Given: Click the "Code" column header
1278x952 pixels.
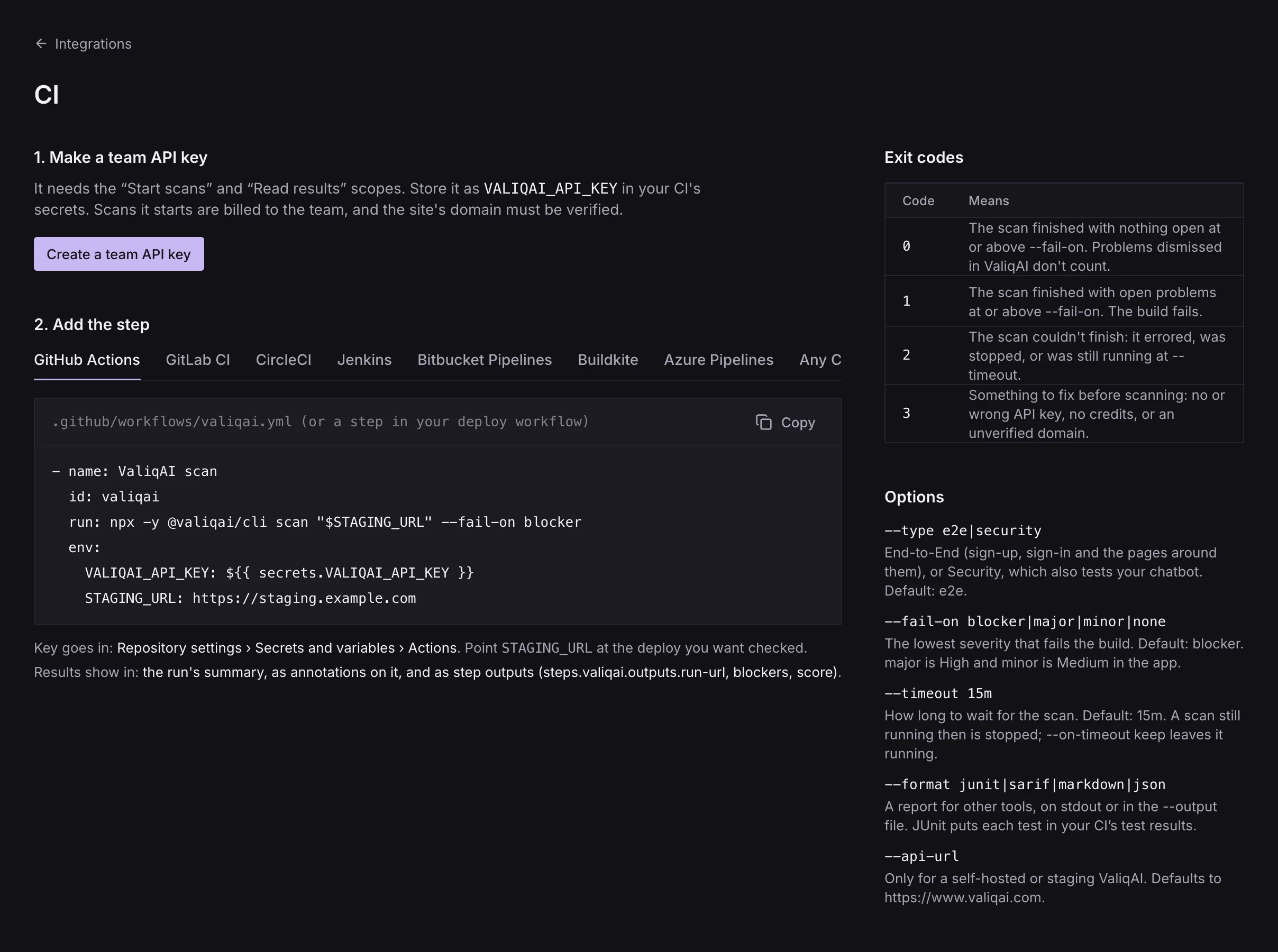Looking at the screenshot, I should point(918,200).
